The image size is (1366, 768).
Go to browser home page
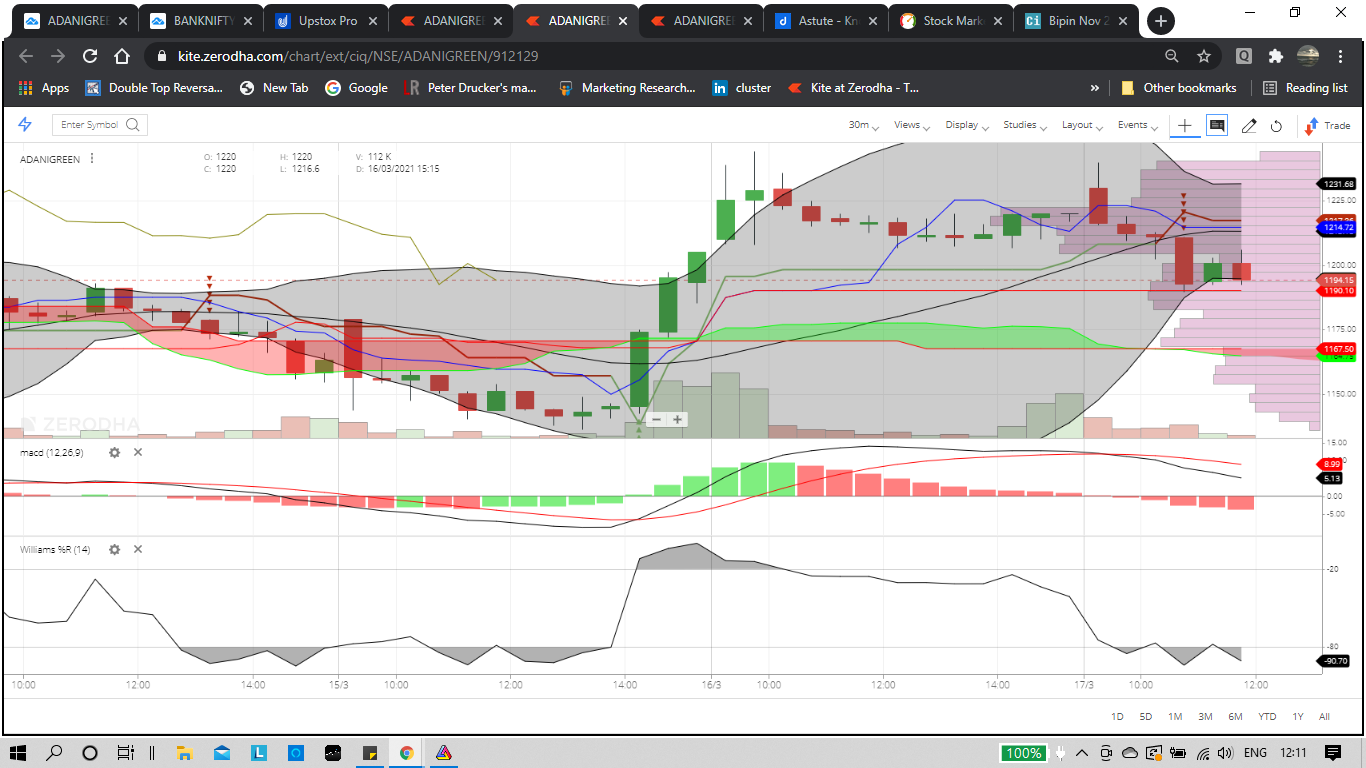tap(122, 57)
